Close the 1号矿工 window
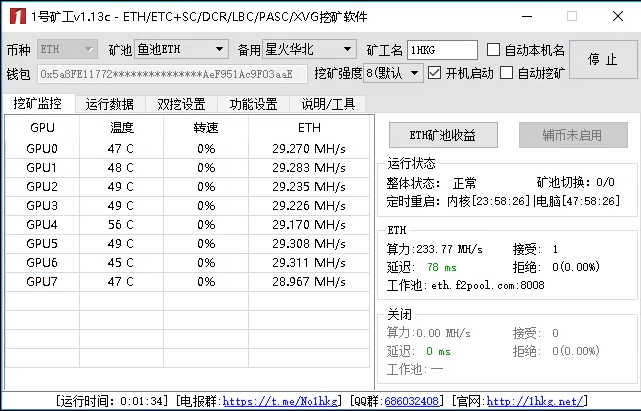This screenshot has width=641, height=411. [x=618, y=17]
